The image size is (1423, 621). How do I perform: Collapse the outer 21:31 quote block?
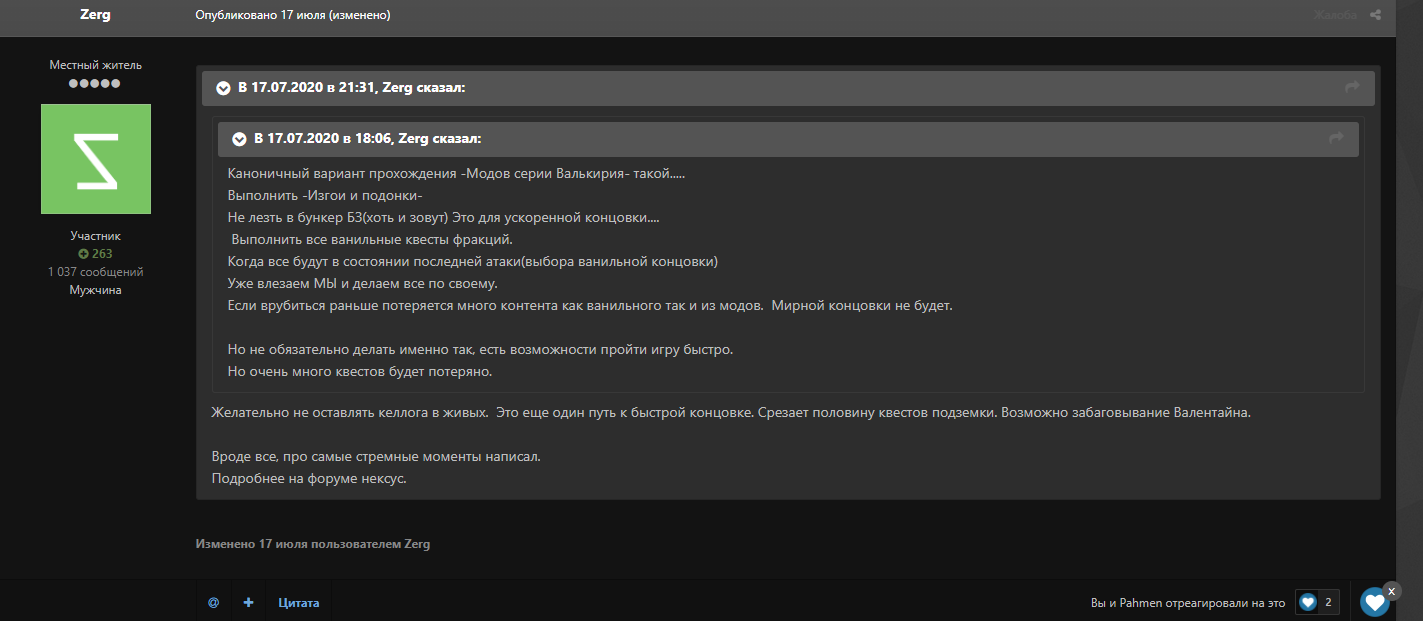pos(223,88)
